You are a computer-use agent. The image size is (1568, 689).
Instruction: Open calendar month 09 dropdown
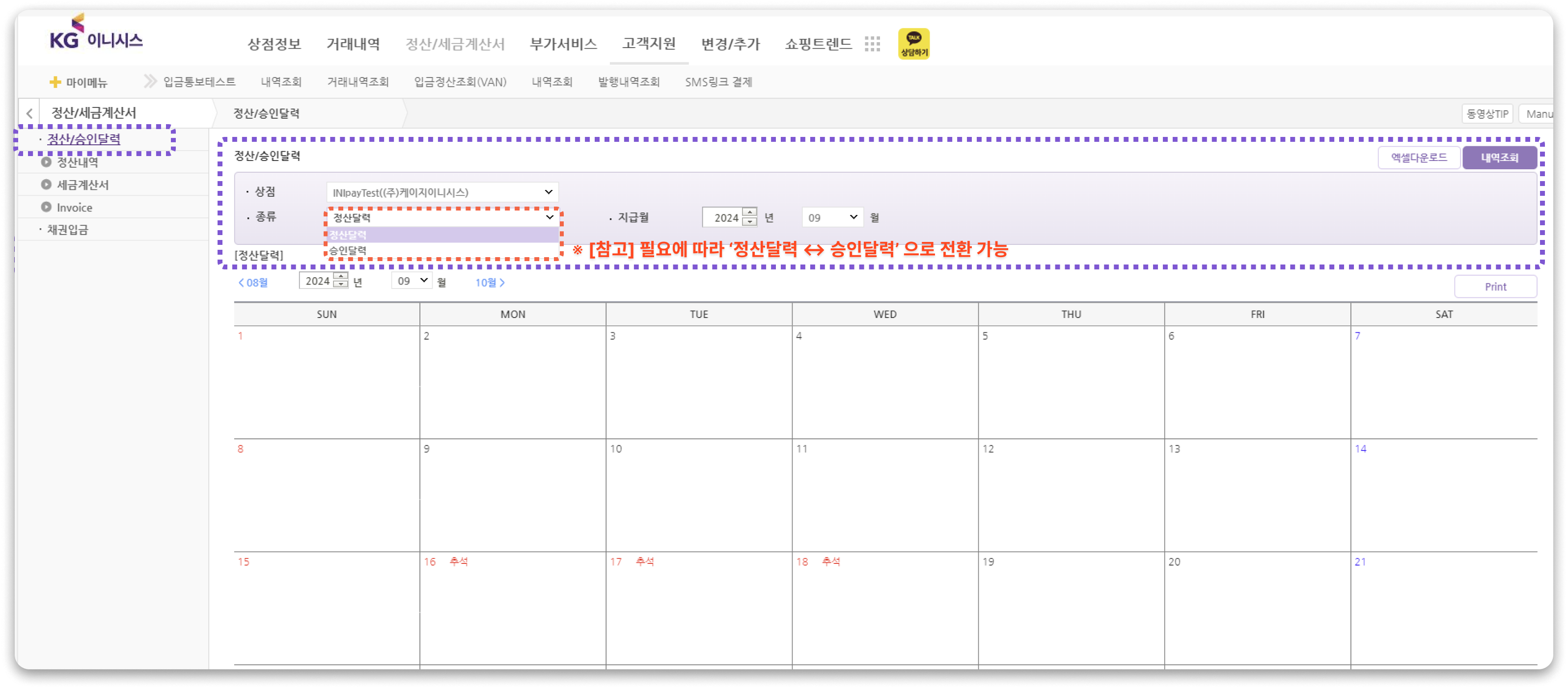(x=412, y=280)
